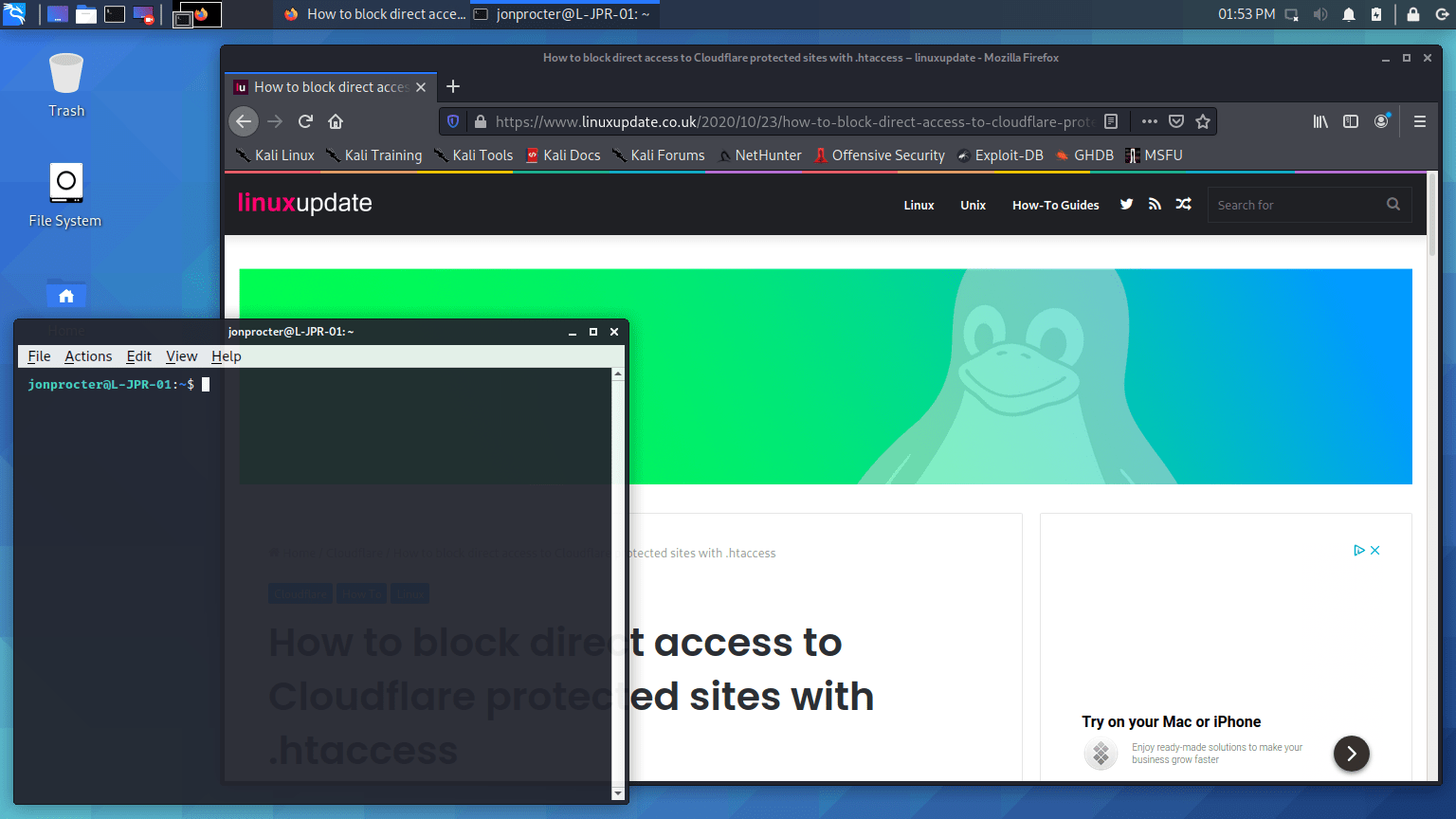
Task: Click terminal scrollbar down arrow
Action: click(x=618, y=793)
